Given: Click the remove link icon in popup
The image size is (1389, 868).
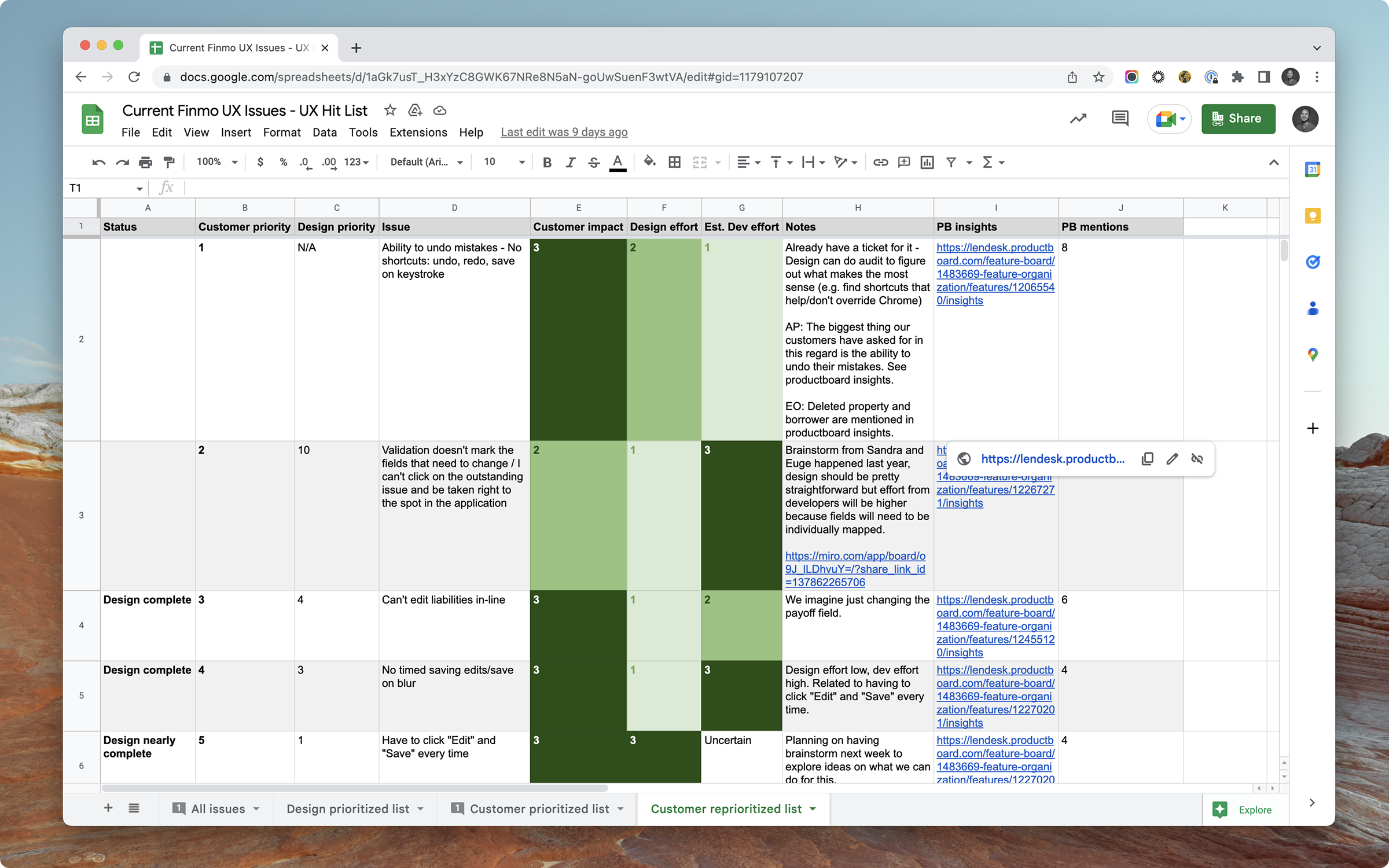Looking at the screenshot, I should pyautogui.click(x=1197, y=459).
